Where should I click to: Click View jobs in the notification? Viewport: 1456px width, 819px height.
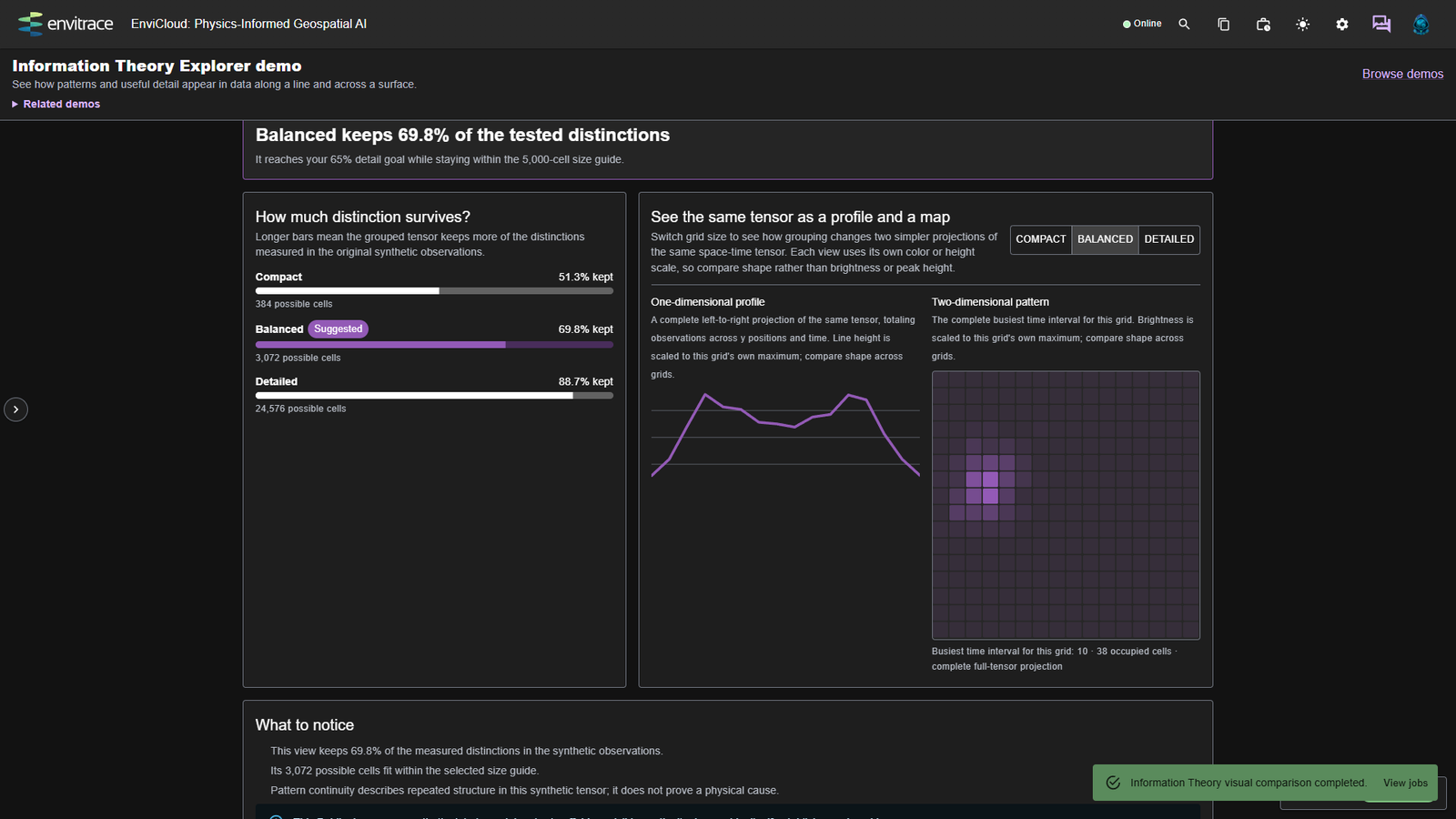pos(1405,783)
